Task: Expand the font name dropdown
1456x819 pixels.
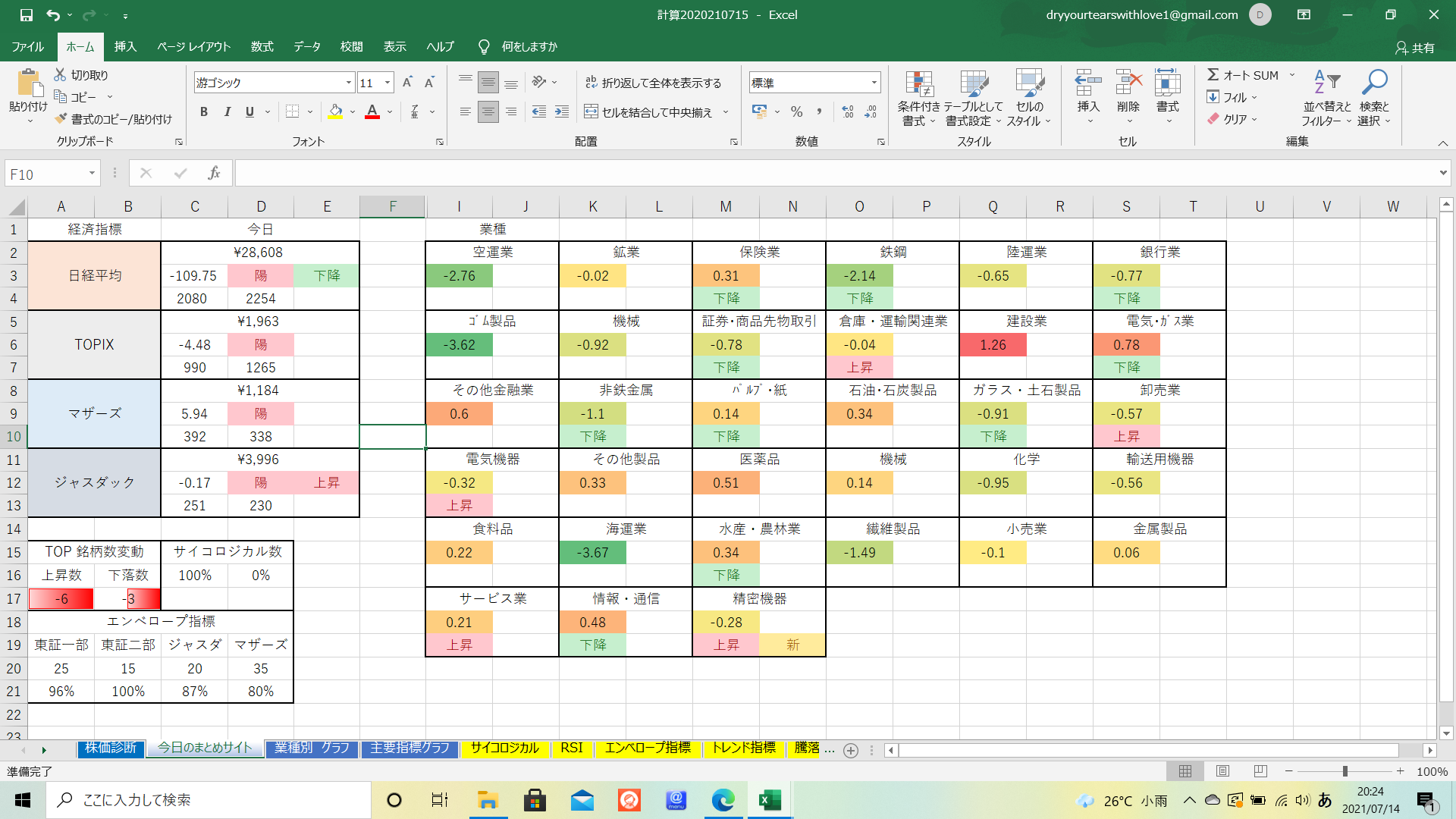Action: click(349, 83)
